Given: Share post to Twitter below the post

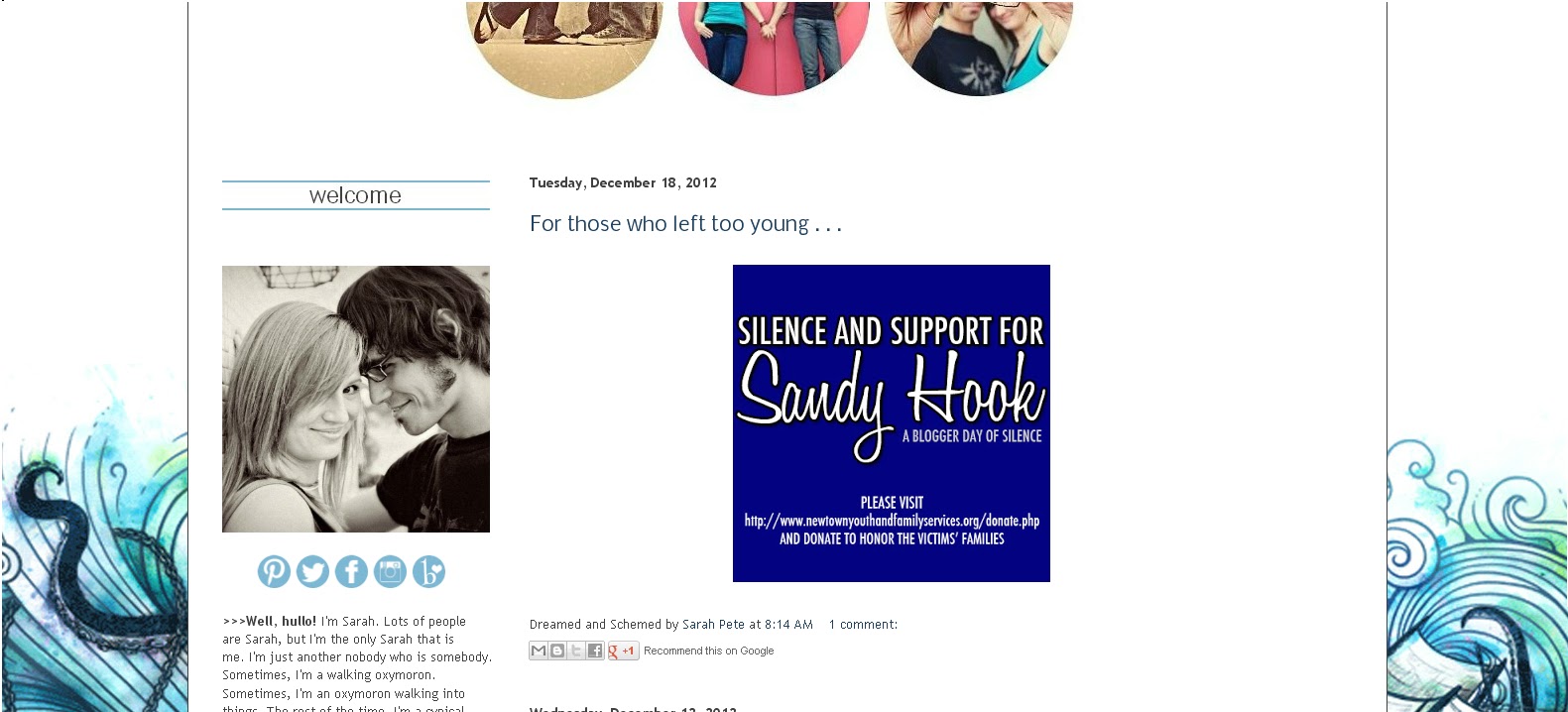Looking at the screenshot, I should coord(576,651).
